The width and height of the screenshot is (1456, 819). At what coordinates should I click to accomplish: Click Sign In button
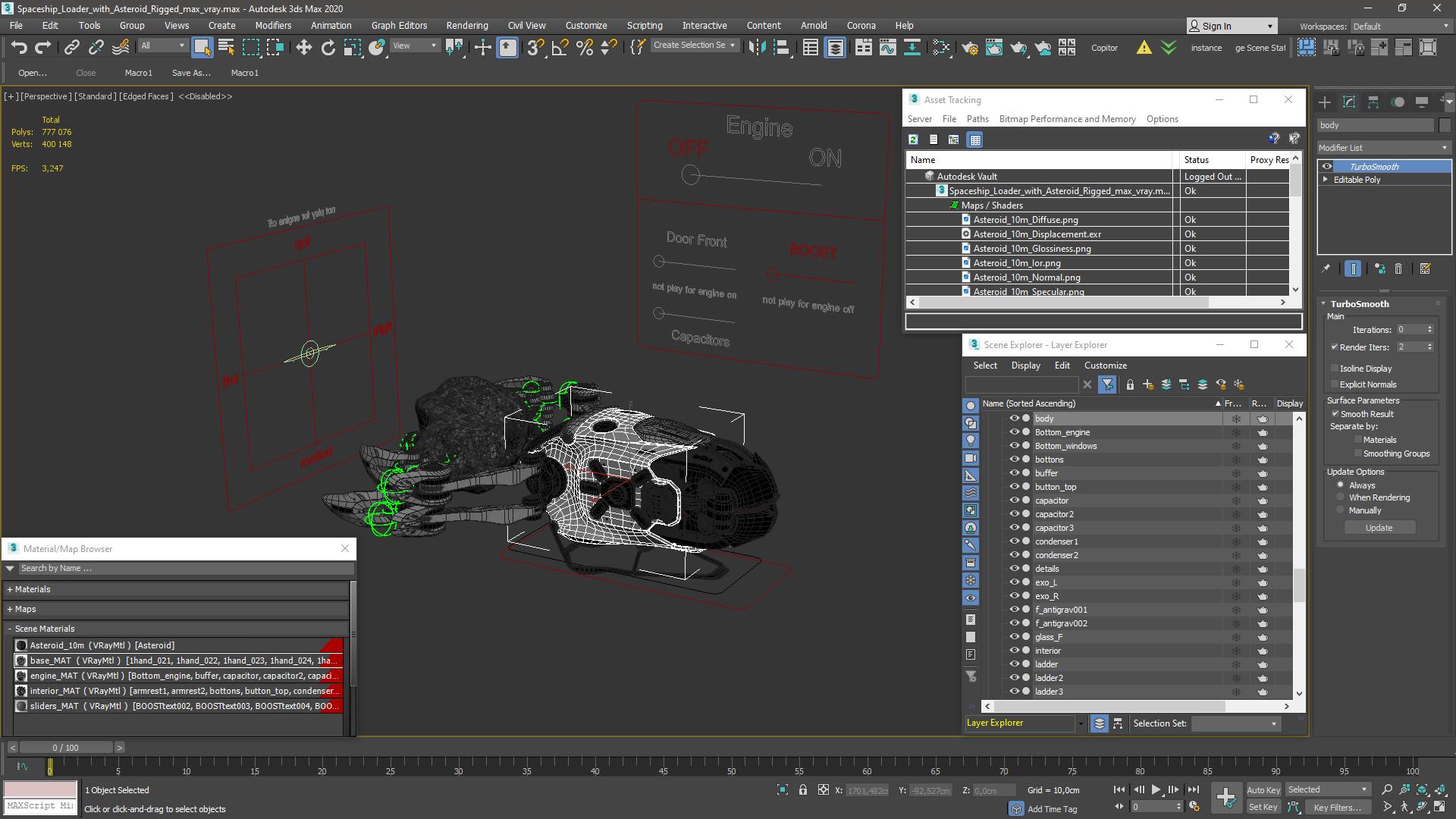point(1232,26)
